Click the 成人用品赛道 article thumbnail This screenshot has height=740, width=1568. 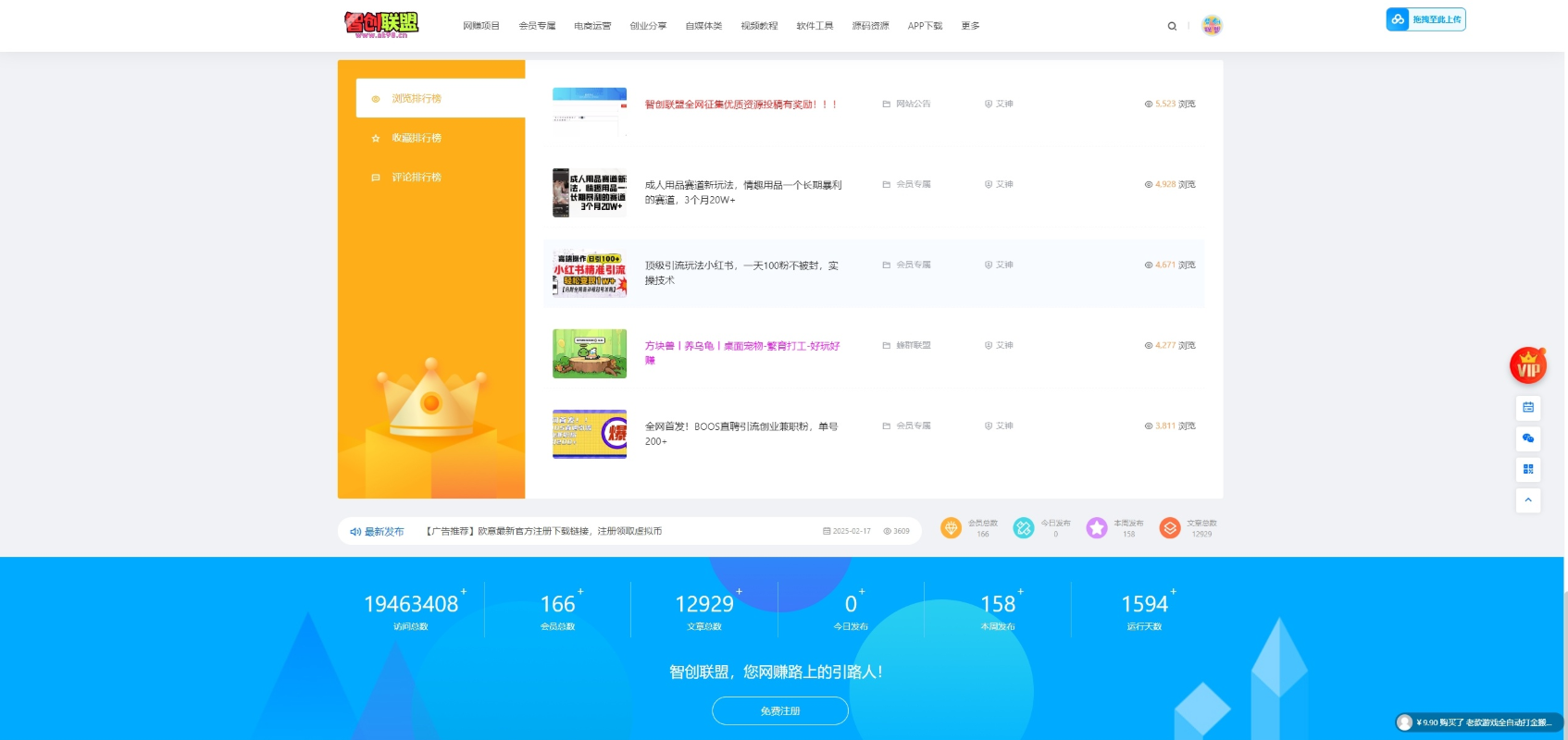[590, 192]
